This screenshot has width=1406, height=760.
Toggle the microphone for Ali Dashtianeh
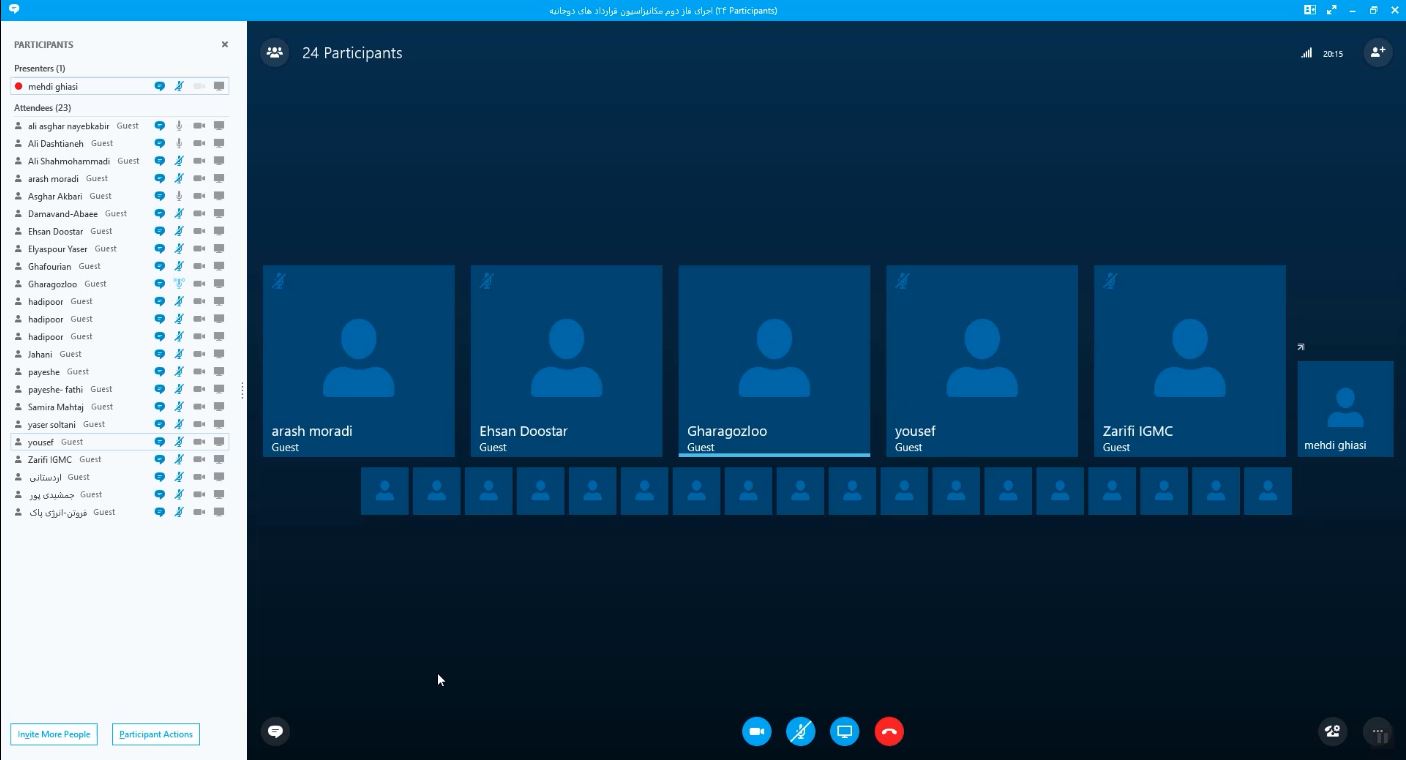coord(179,144)
